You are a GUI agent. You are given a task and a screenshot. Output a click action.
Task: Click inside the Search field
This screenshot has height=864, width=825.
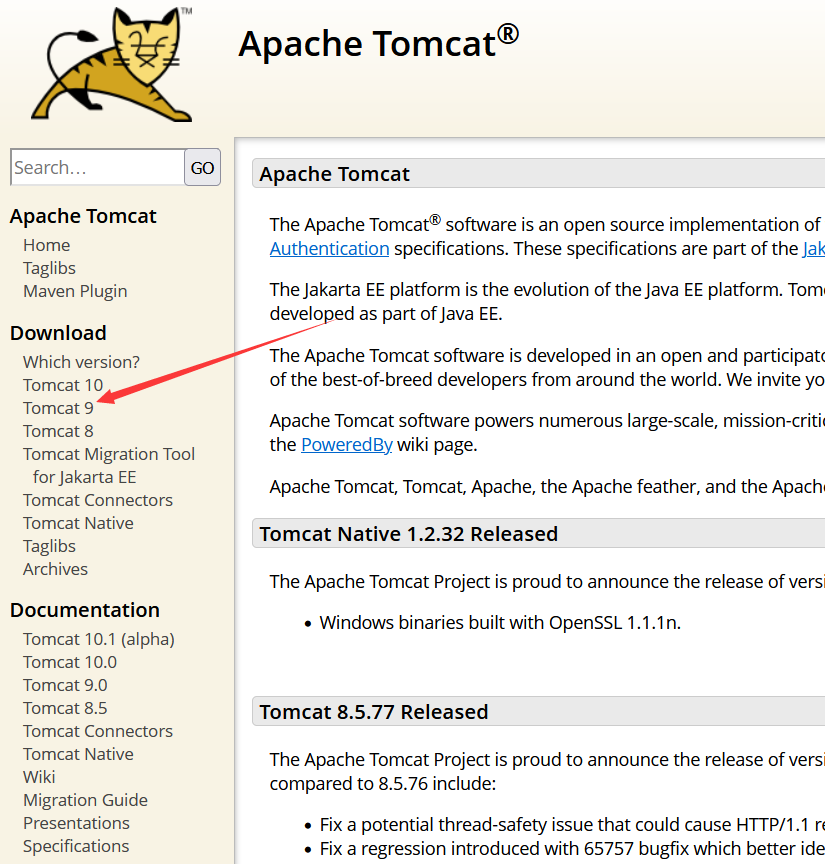[x=95, y=167]
